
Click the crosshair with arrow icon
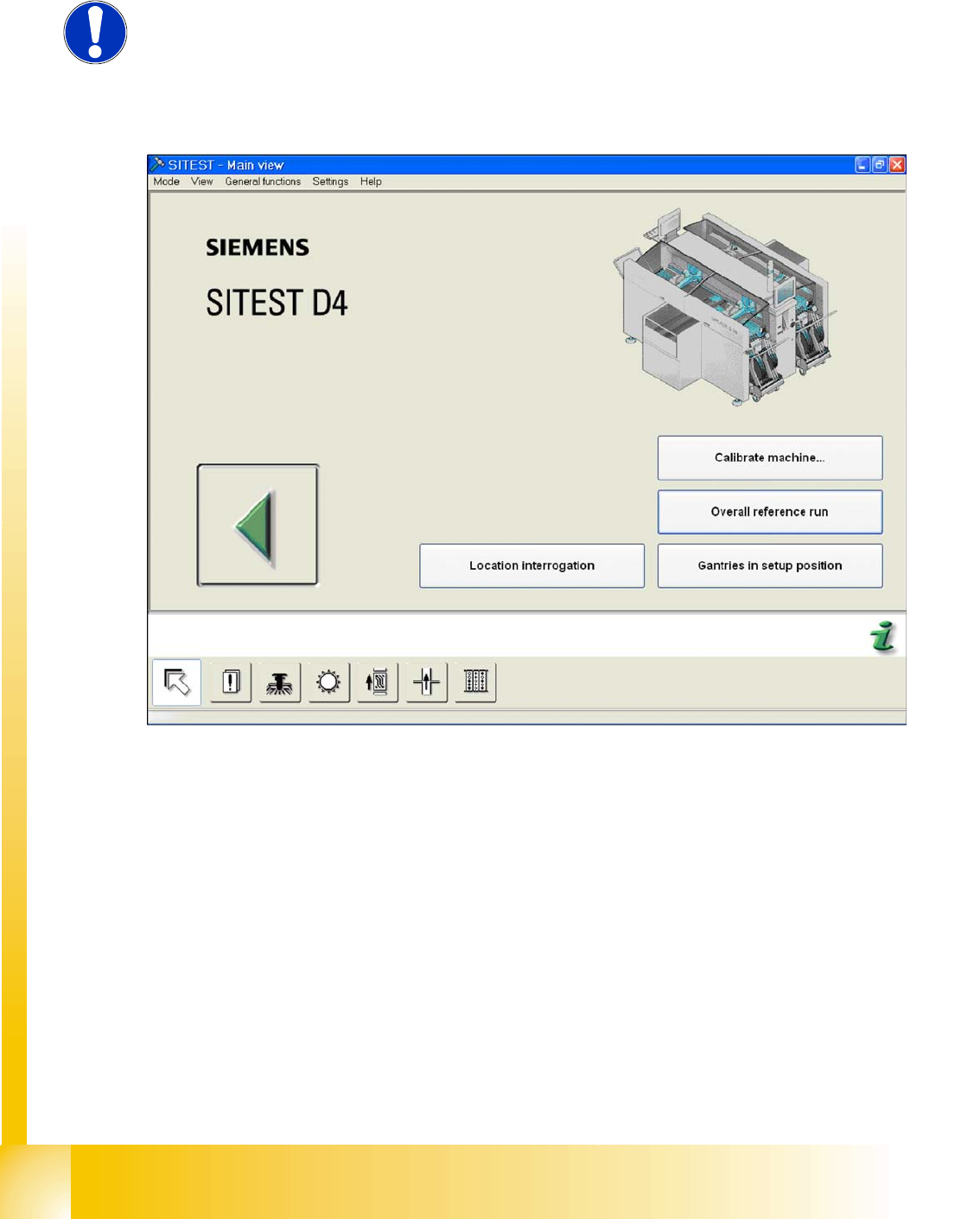click(427, 682)
